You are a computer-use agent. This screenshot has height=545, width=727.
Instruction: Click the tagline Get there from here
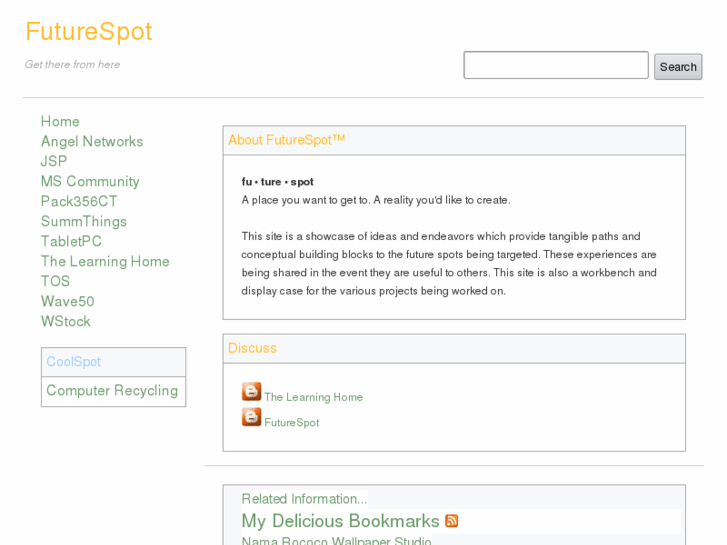click(x=72, y=64)
